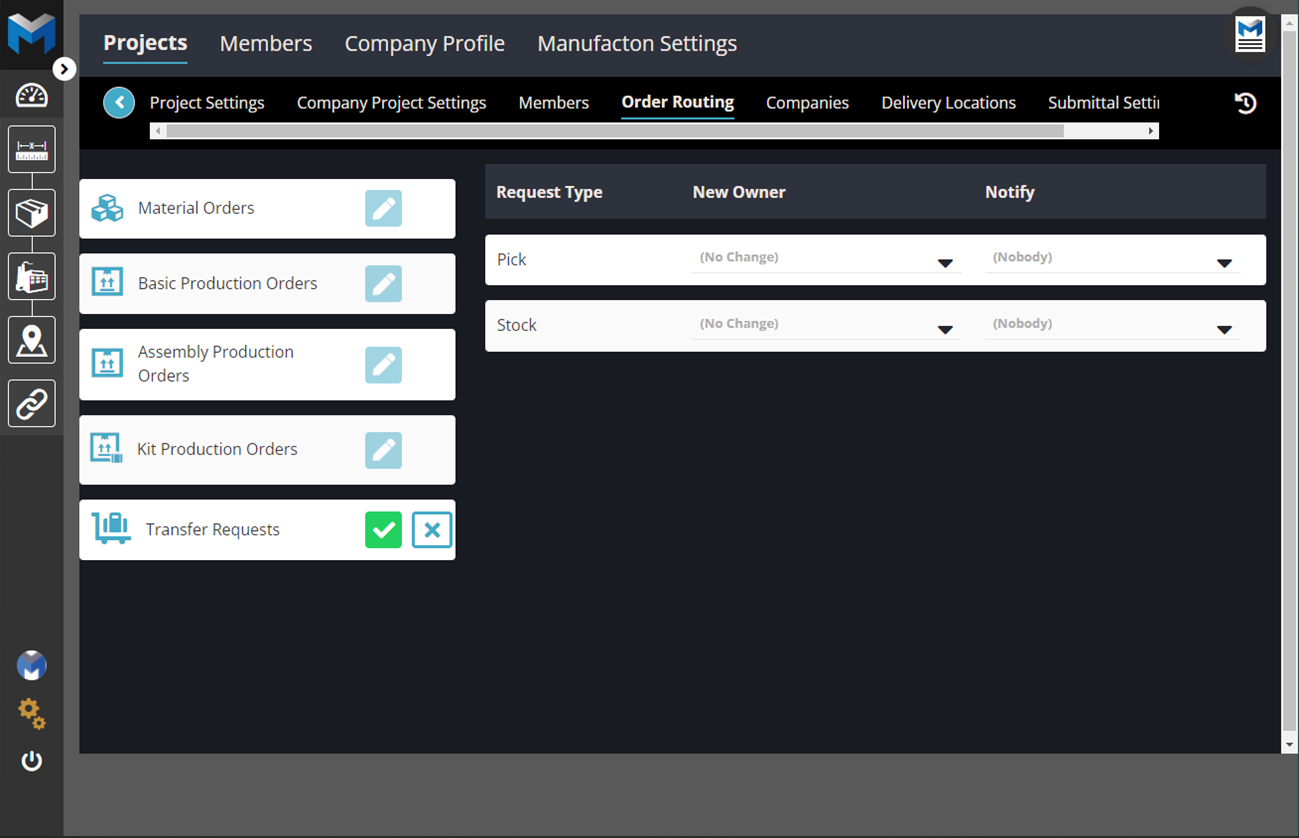Viewport: 1299px width, 838px height.
Task: Select the map location pin sidebar icon
Action: pyautogui.click(x=32, y=340)
